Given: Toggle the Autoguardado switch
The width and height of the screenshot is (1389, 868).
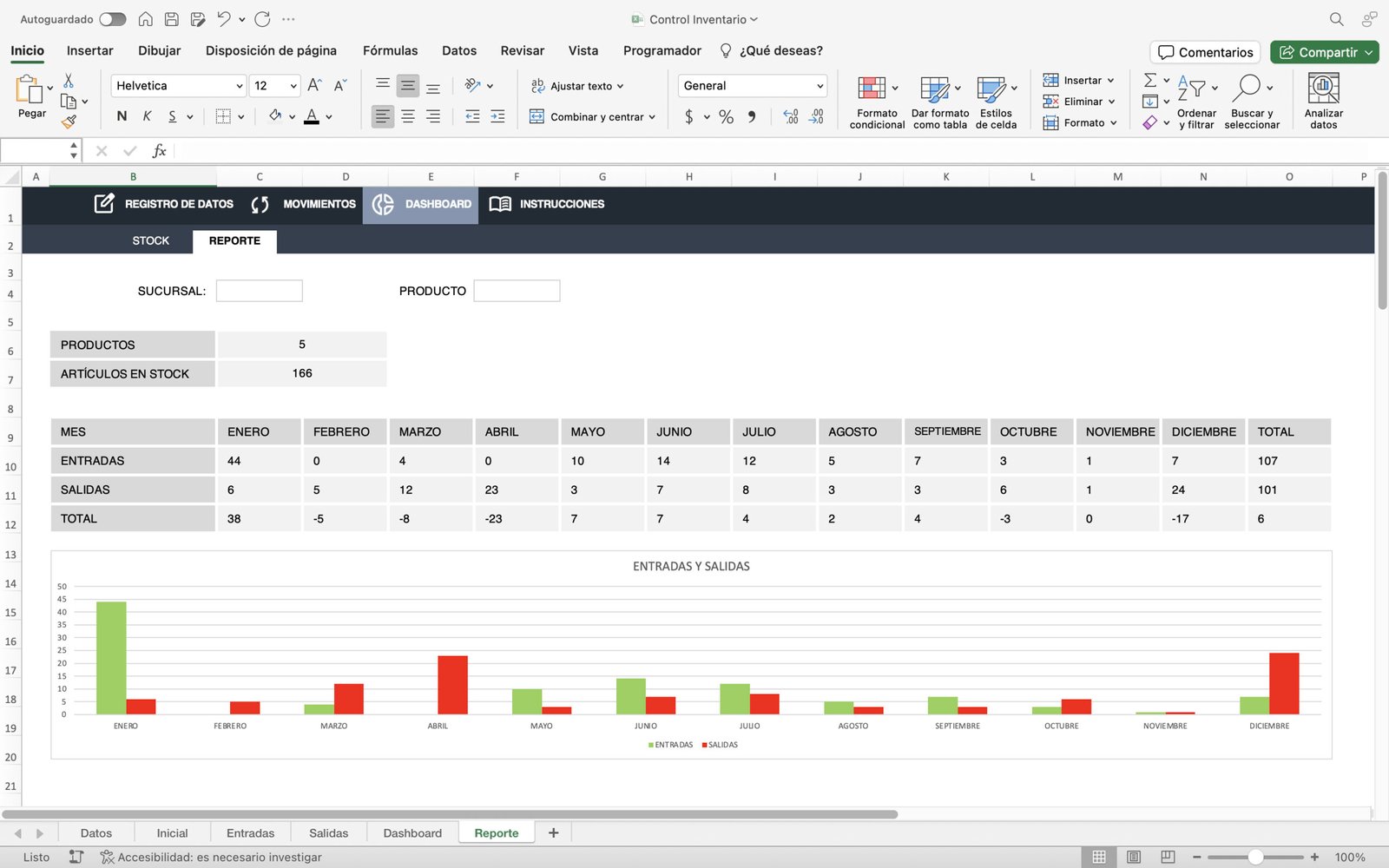Looking at the screenshot, I should (112, 19).
